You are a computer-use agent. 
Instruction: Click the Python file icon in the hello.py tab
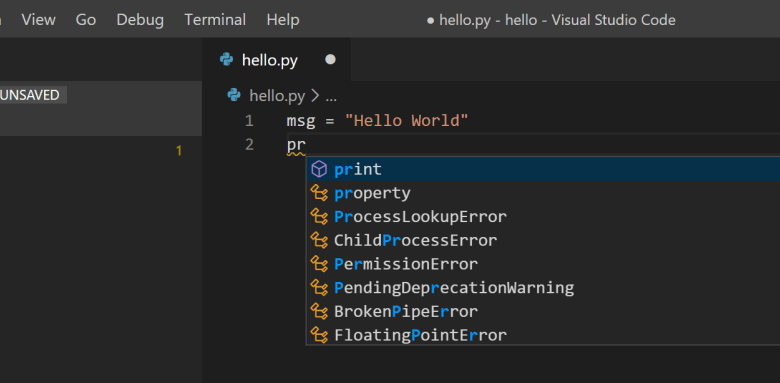click(226, 60)
